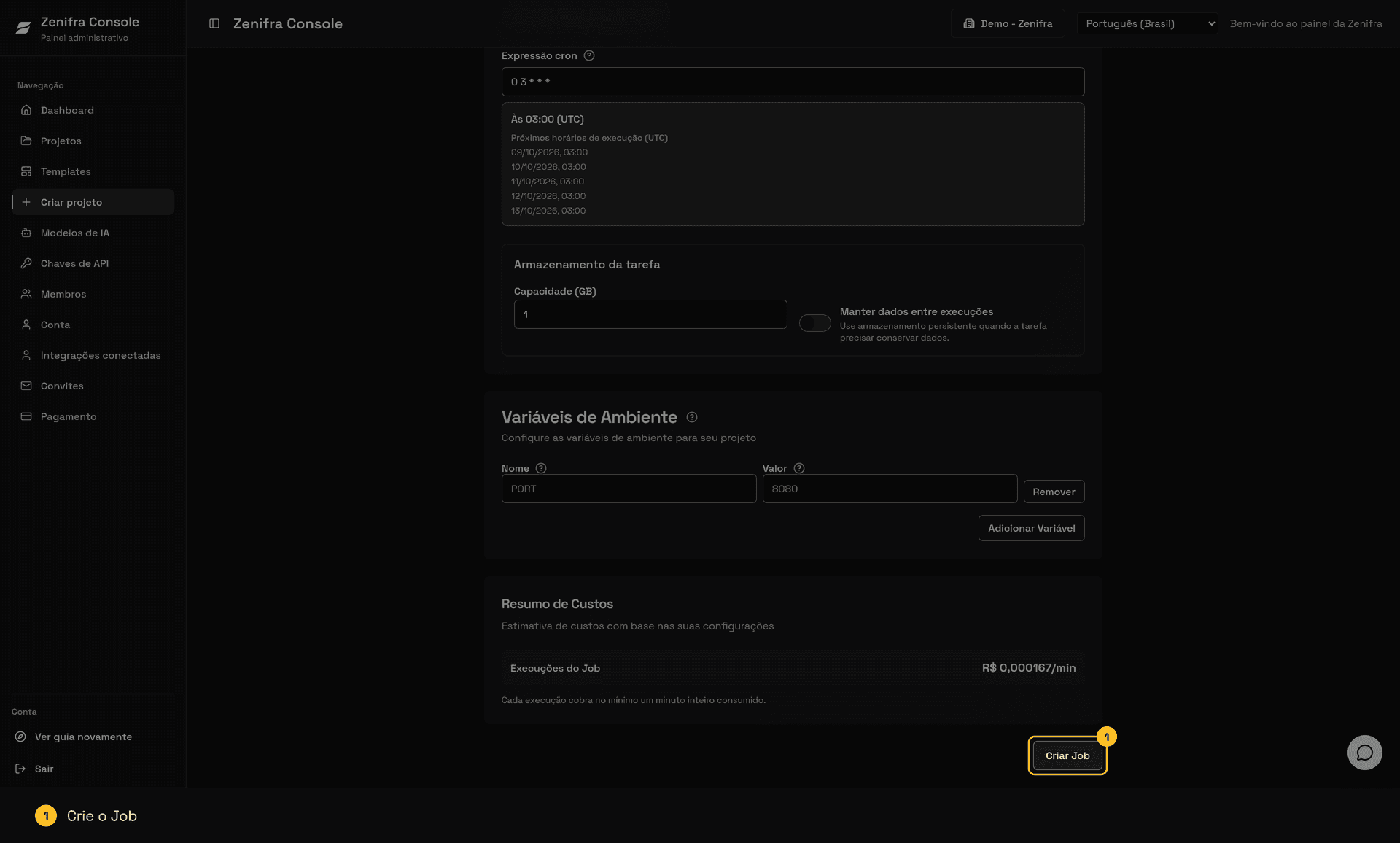The image size is (1400, 843).
Task: Open Conta settings page
Action: click(x=93, y=325)
